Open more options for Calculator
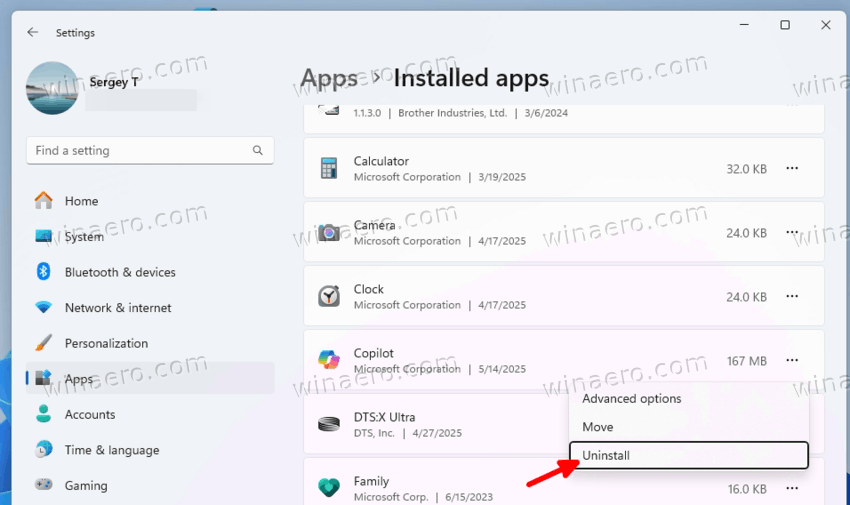This screenshot has height=505, width=850. click(x=792, y=168)
